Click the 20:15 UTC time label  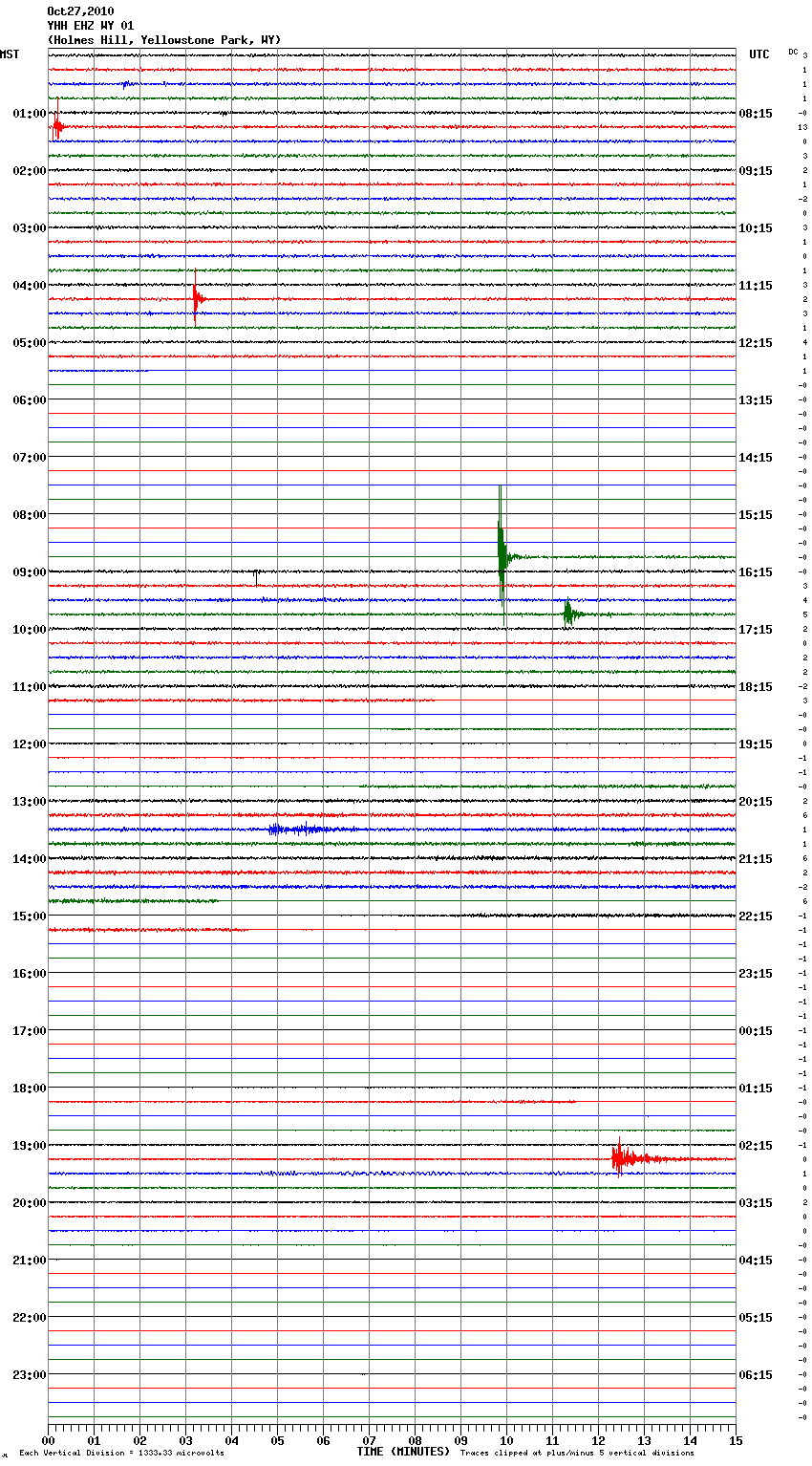(x=756, y=802)
